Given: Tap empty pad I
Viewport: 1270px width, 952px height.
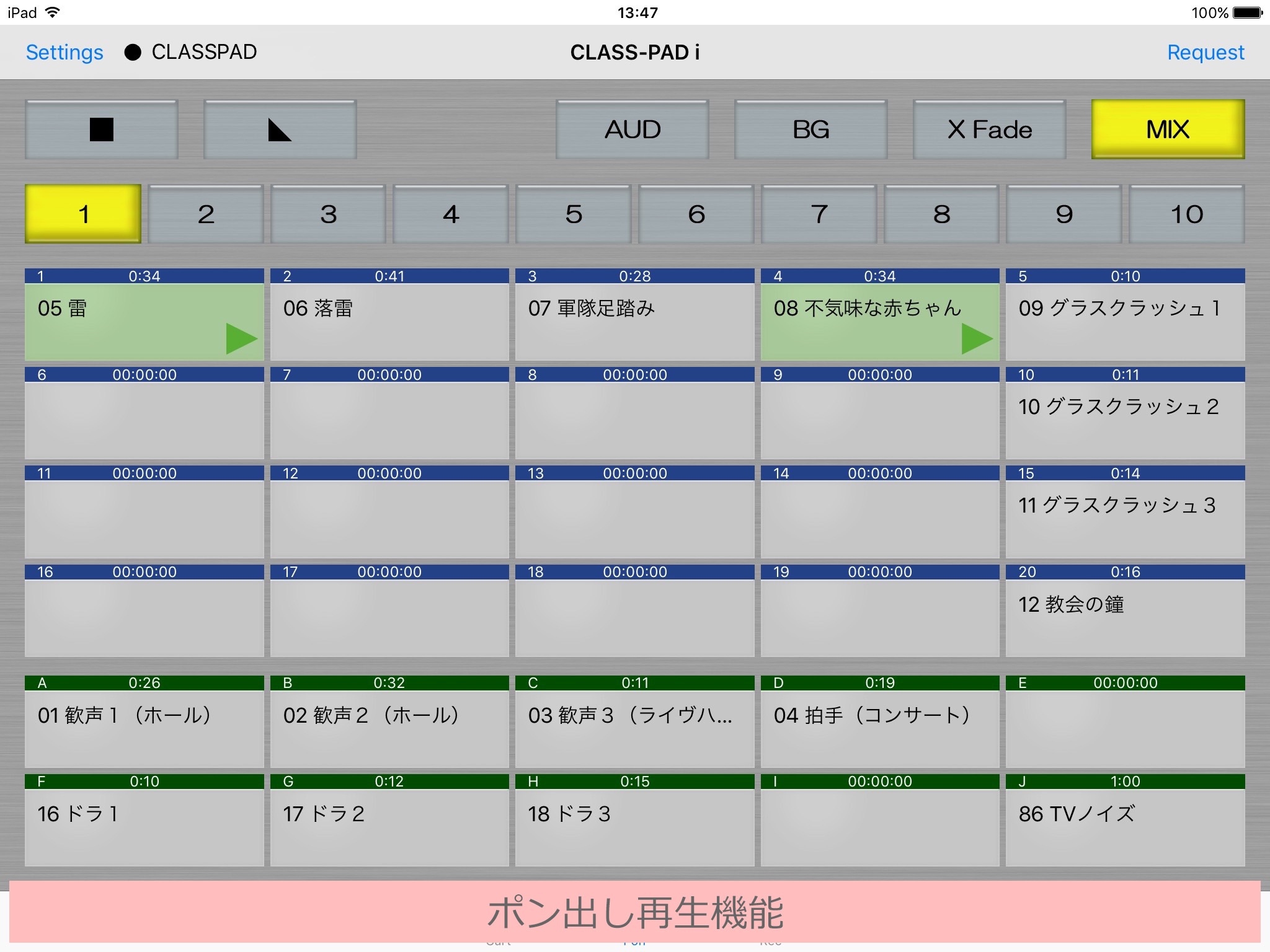Looking at the screenshot, I should 880,820.
